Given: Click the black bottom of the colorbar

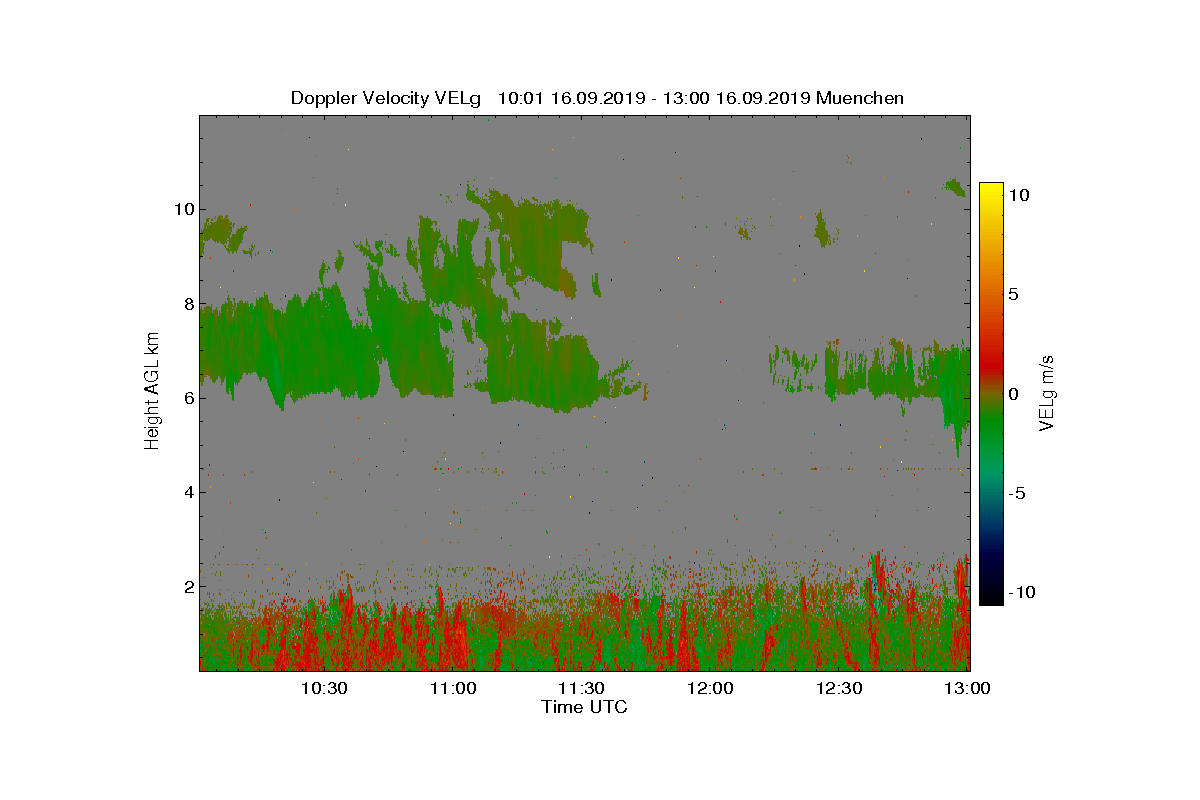Looking at the screenshot, I should click(x=991, y=596).
